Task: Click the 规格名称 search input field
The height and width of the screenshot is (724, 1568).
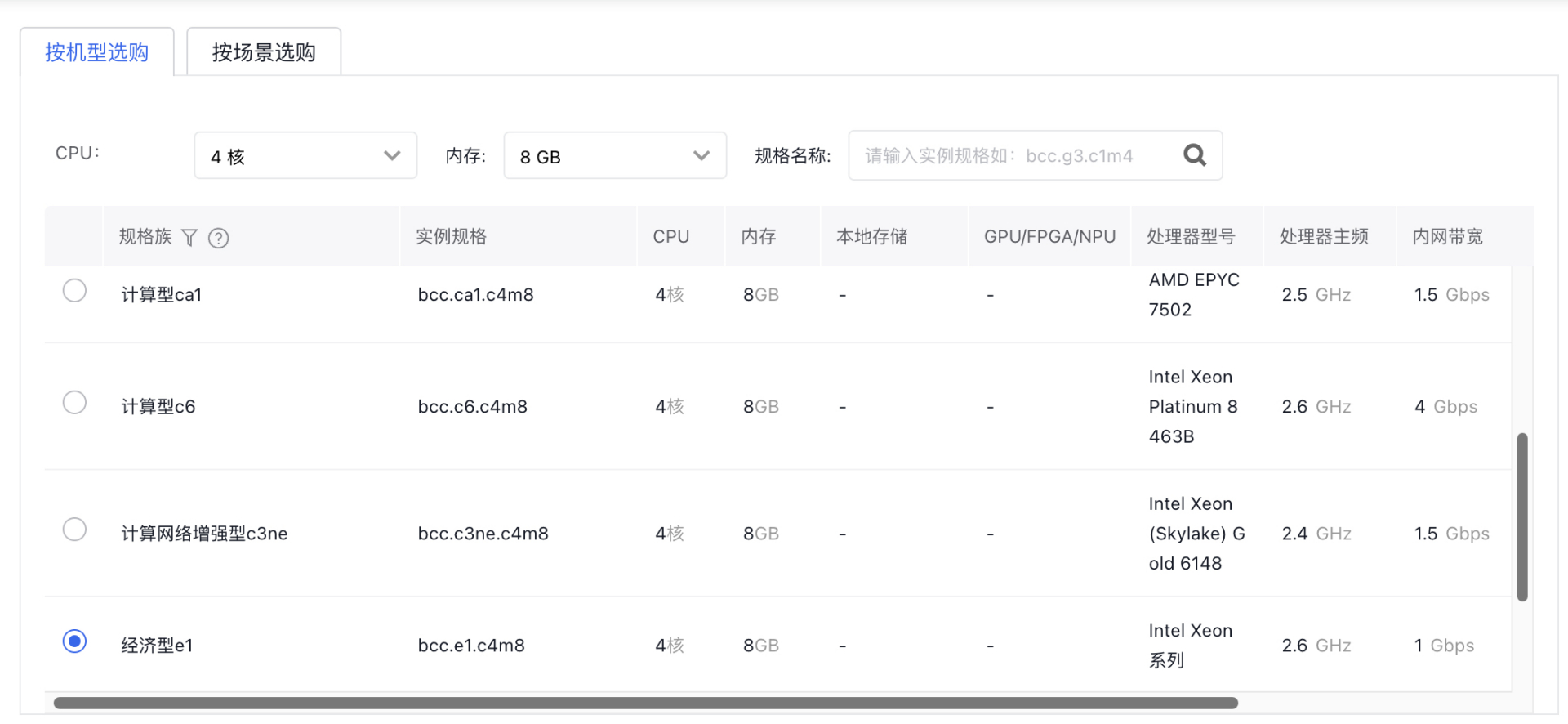Action: click(x=1013, y=156)
